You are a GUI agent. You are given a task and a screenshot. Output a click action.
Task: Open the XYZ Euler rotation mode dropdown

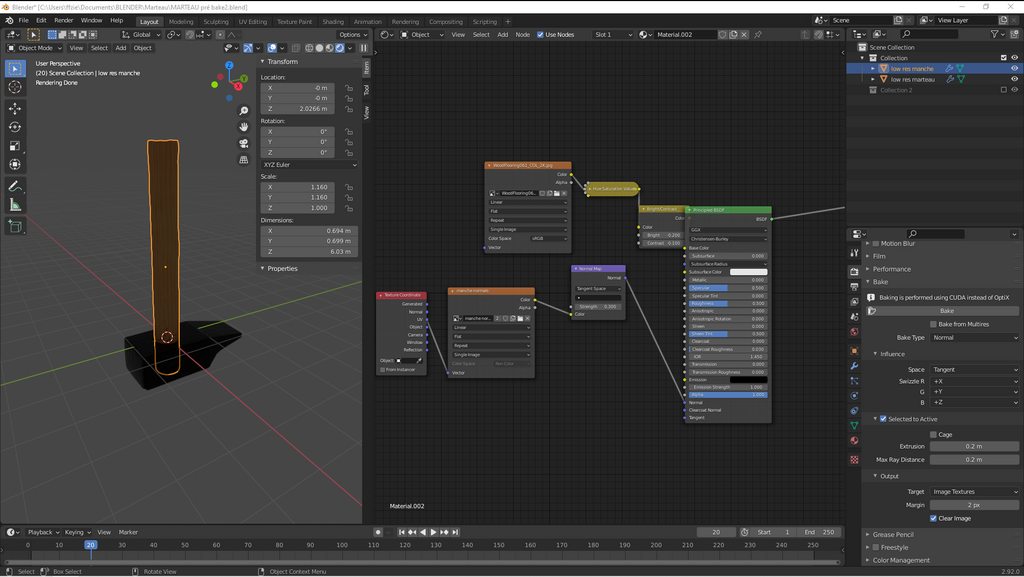click(309, 164)
